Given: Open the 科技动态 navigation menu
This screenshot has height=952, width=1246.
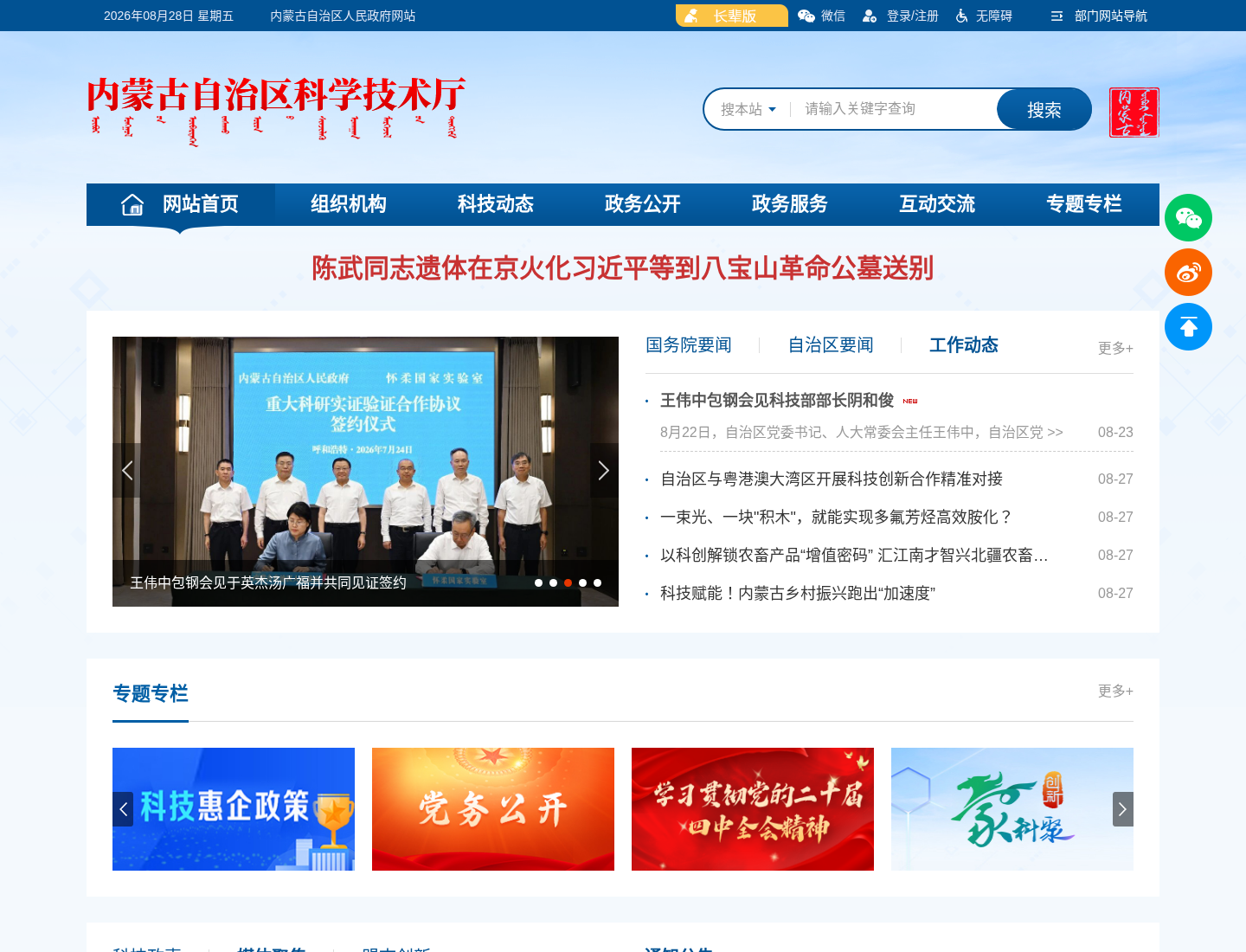Looking at the screenshot, I should click(x=496, y=204).
